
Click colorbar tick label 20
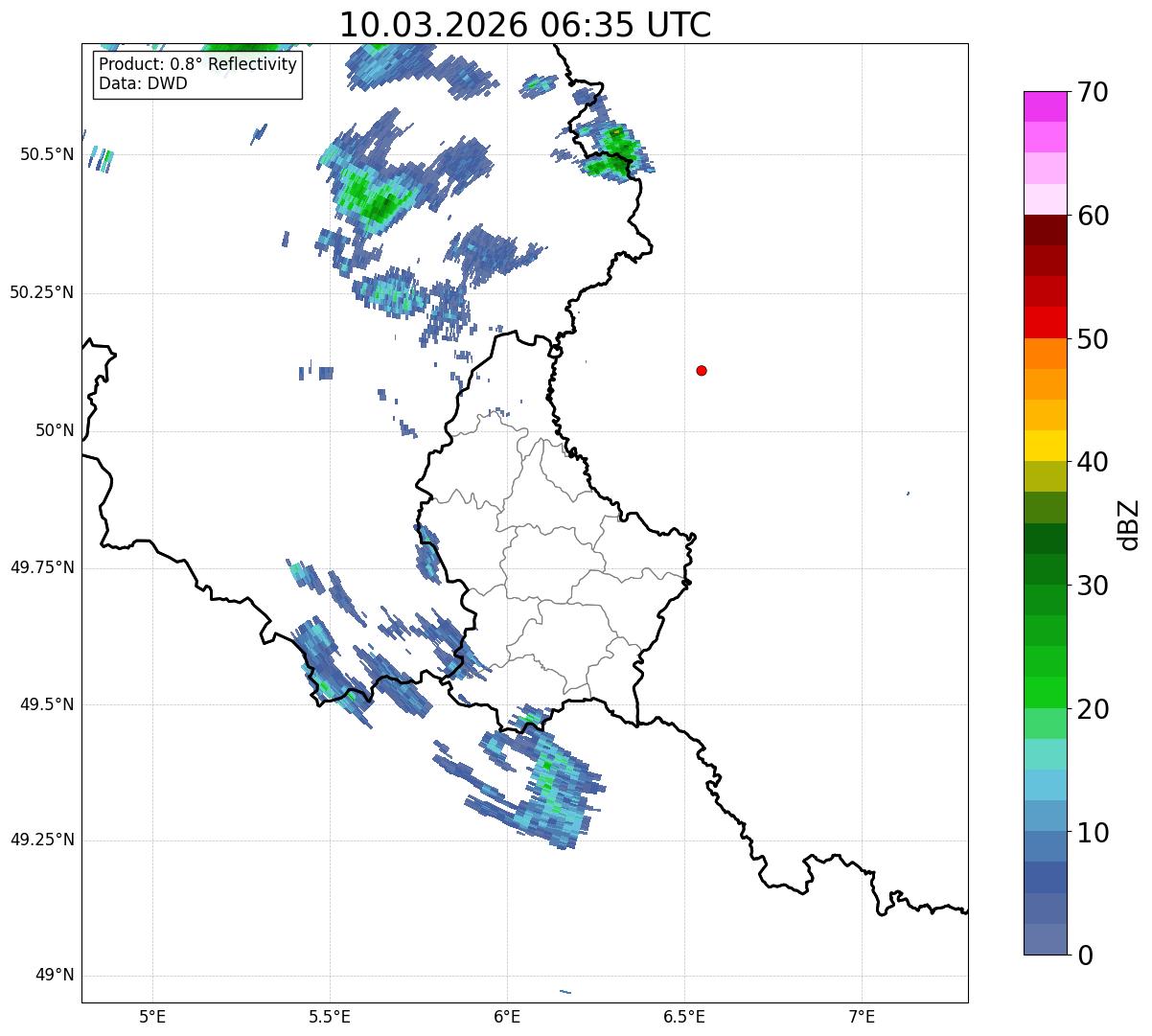pos(1093,708)
